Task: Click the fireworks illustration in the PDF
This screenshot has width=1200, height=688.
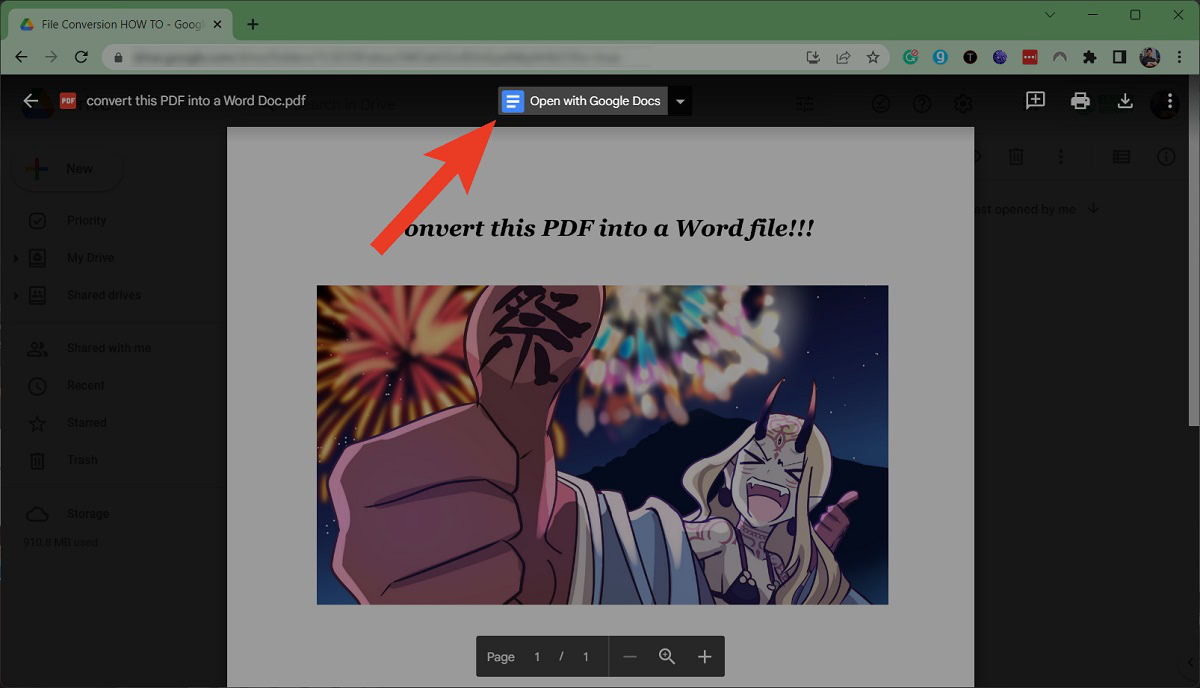Action: tap(602, 445)
